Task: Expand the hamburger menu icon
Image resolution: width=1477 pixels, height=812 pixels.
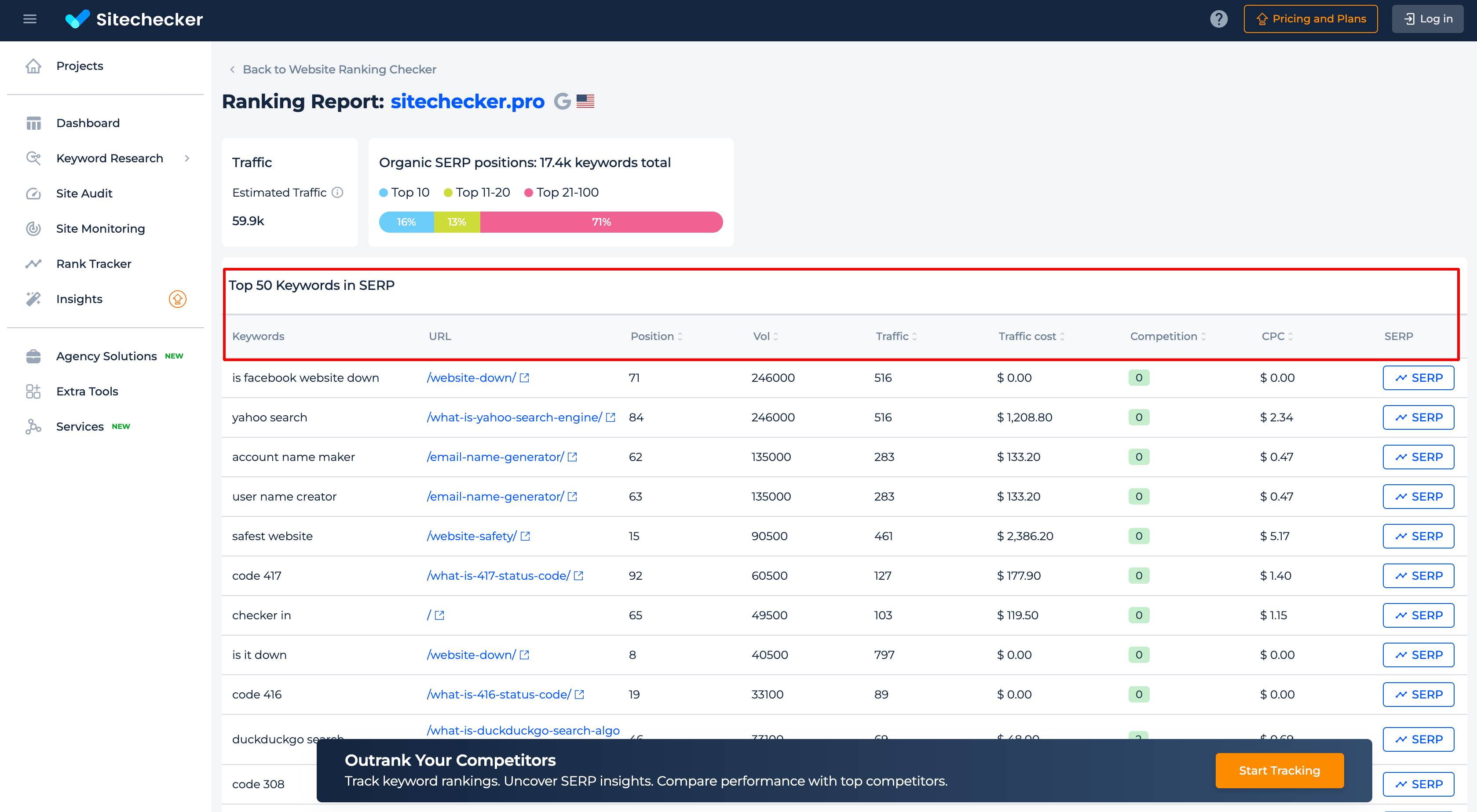Action: click(x=30, y=18)
